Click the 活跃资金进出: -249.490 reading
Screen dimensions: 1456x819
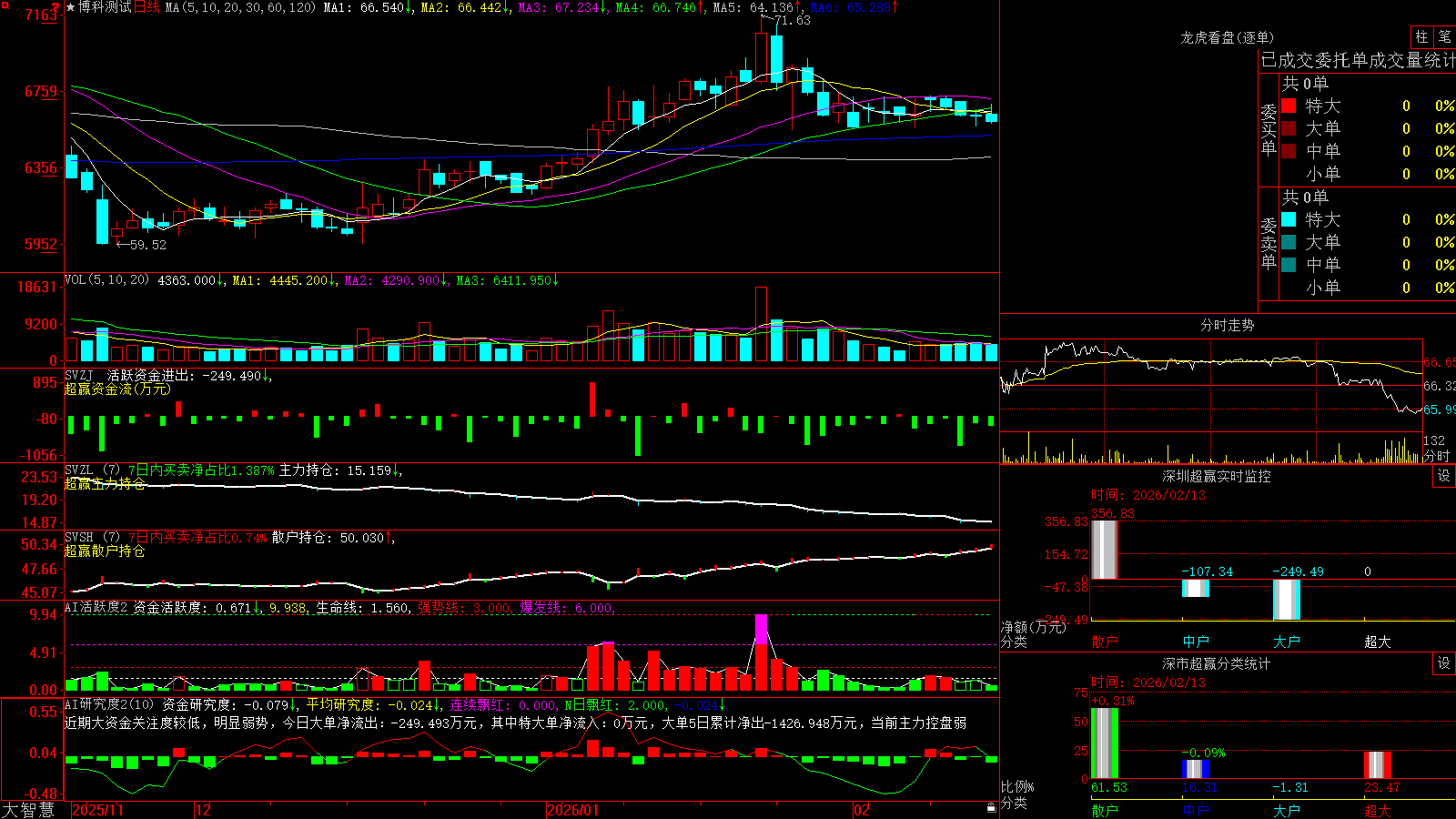click(189, 375)
